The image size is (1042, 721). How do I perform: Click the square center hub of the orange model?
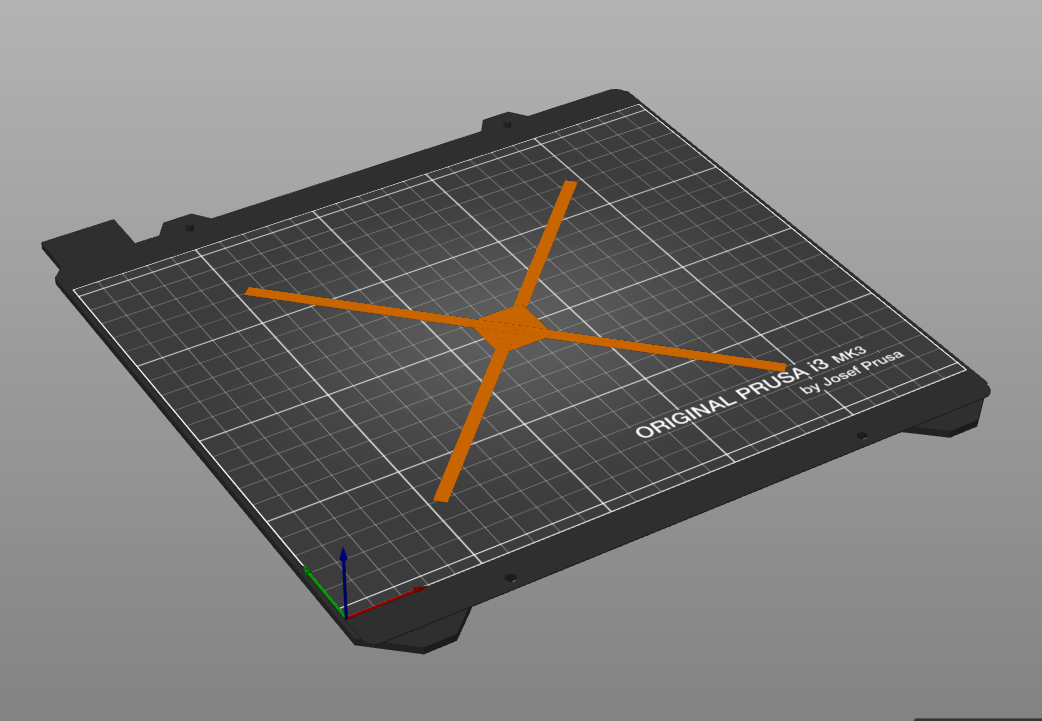pyautogui.click(x=510, y=325)
